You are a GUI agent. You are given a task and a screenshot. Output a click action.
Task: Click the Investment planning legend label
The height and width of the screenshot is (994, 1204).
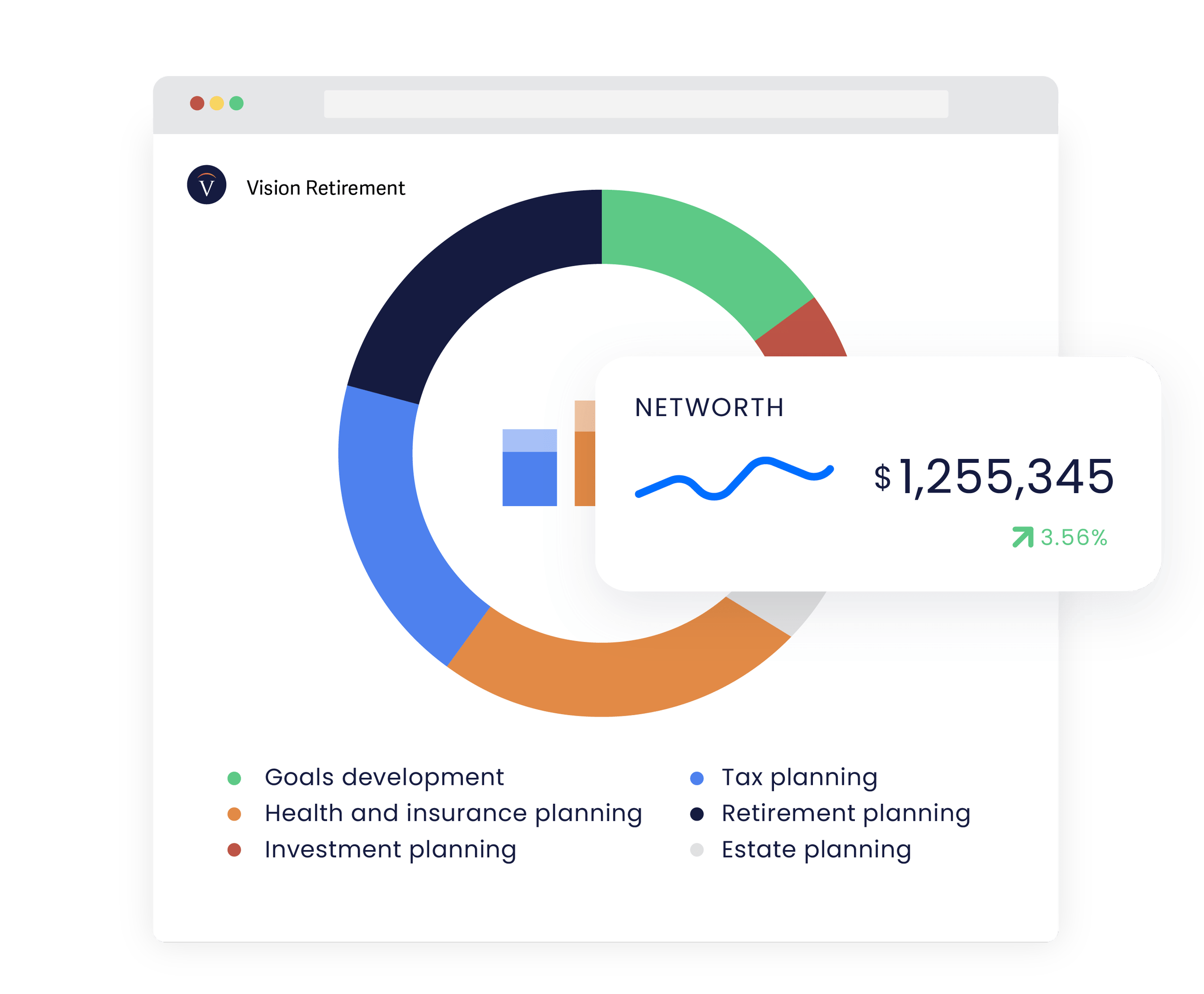point(390,849)
